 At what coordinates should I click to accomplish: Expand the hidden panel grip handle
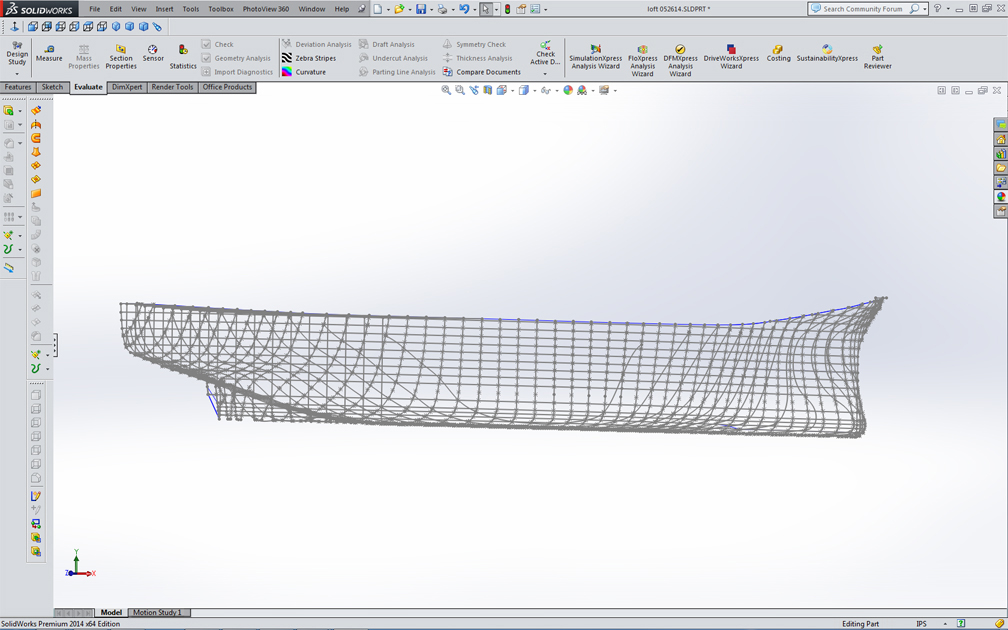(55, 345)
